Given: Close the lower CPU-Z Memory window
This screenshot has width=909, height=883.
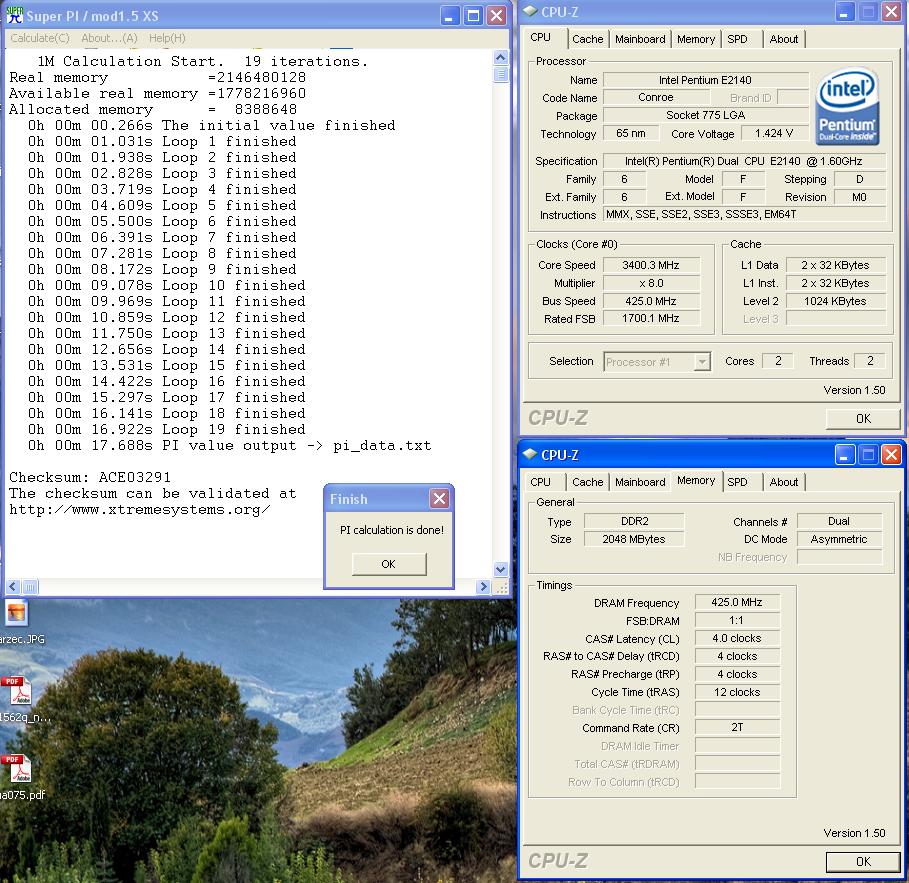Looking at the screenshot, I should tap(891, 455).
